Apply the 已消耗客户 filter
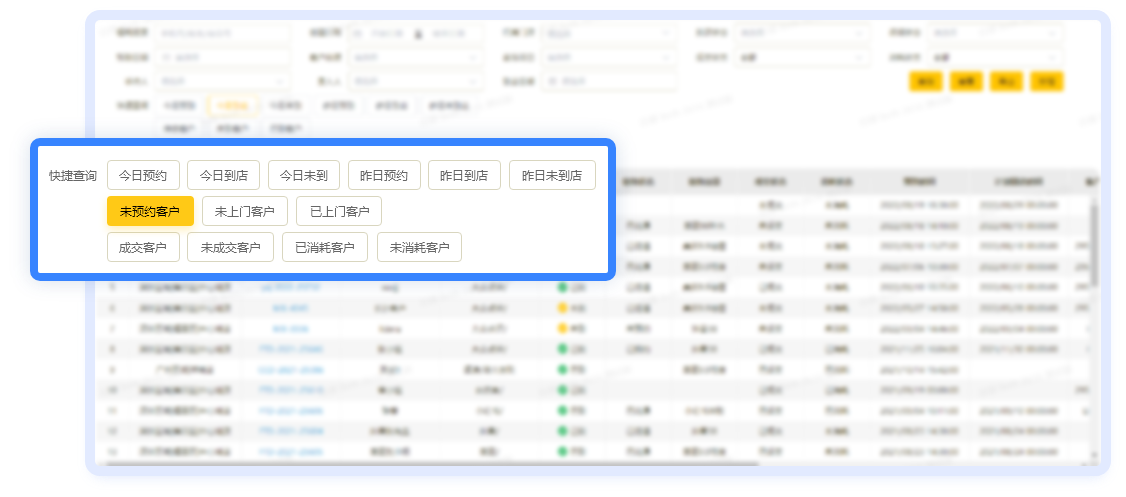1126x497 pixels. click(x=325, y=247)
